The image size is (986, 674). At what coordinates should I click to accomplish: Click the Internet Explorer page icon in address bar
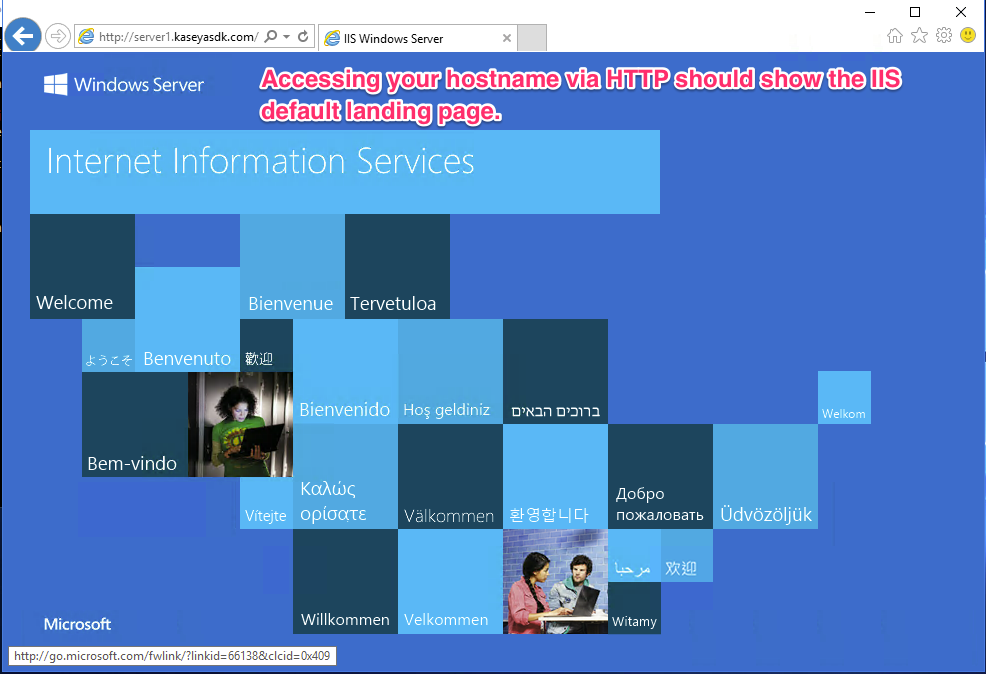point(86,36)
